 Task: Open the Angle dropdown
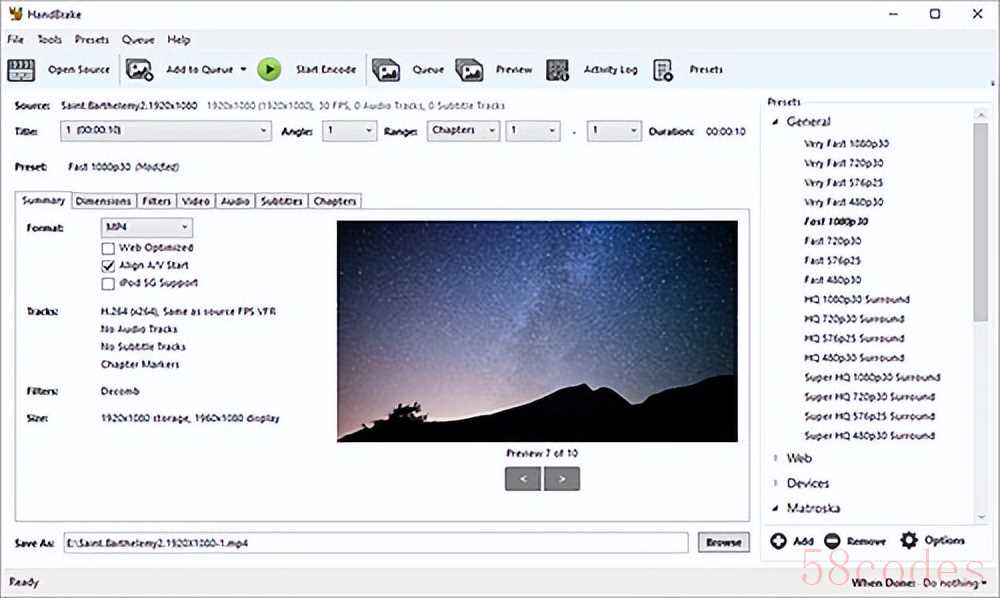(349, 131)
